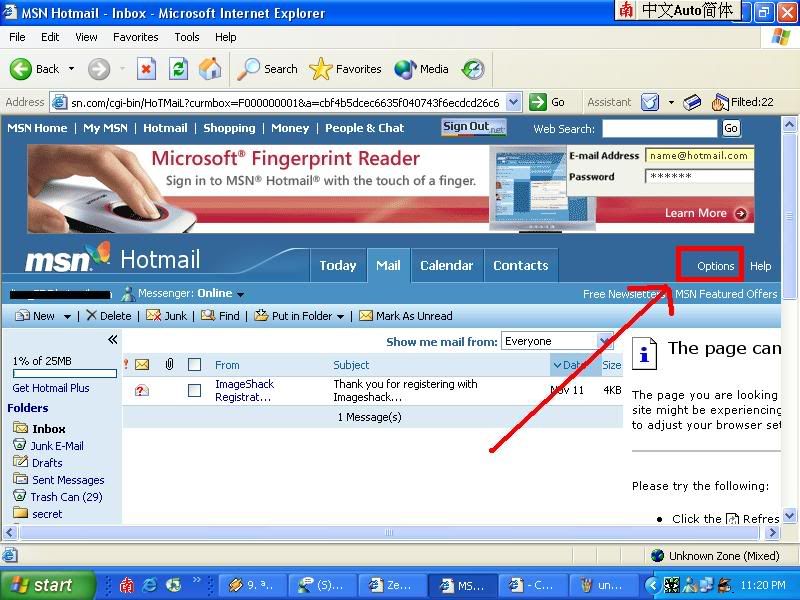Click the eraser icon beside Assistant
This screenshot has height=600, width=800.
click(692, 102)
